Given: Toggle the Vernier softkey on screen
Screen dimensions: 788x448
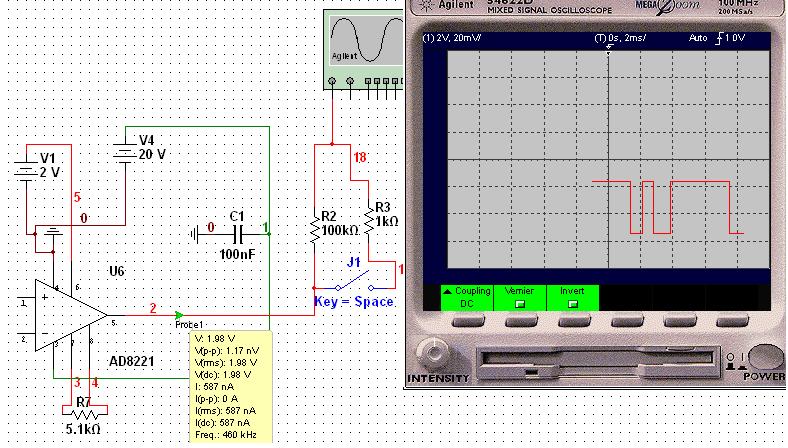Looking at the screenshot, I should coord(519,298).
